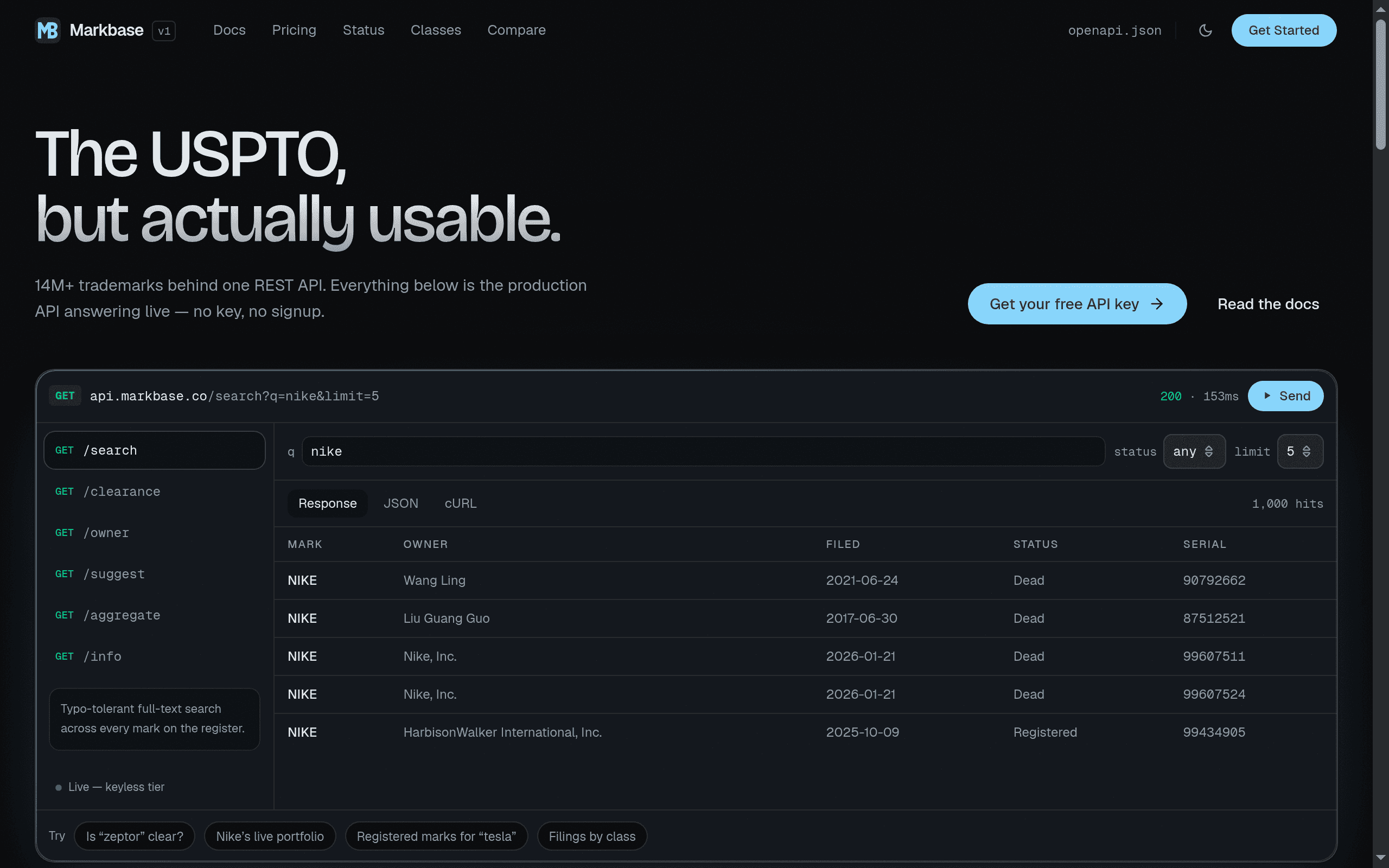This screenshot has width=1389, height=868.
Task: Open the Classes nav link
Action: [436, 30]
